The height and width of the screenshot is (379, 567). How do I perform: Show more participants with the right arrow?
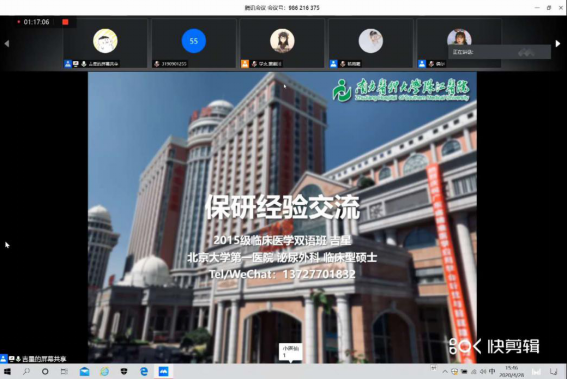click(558, 43)
